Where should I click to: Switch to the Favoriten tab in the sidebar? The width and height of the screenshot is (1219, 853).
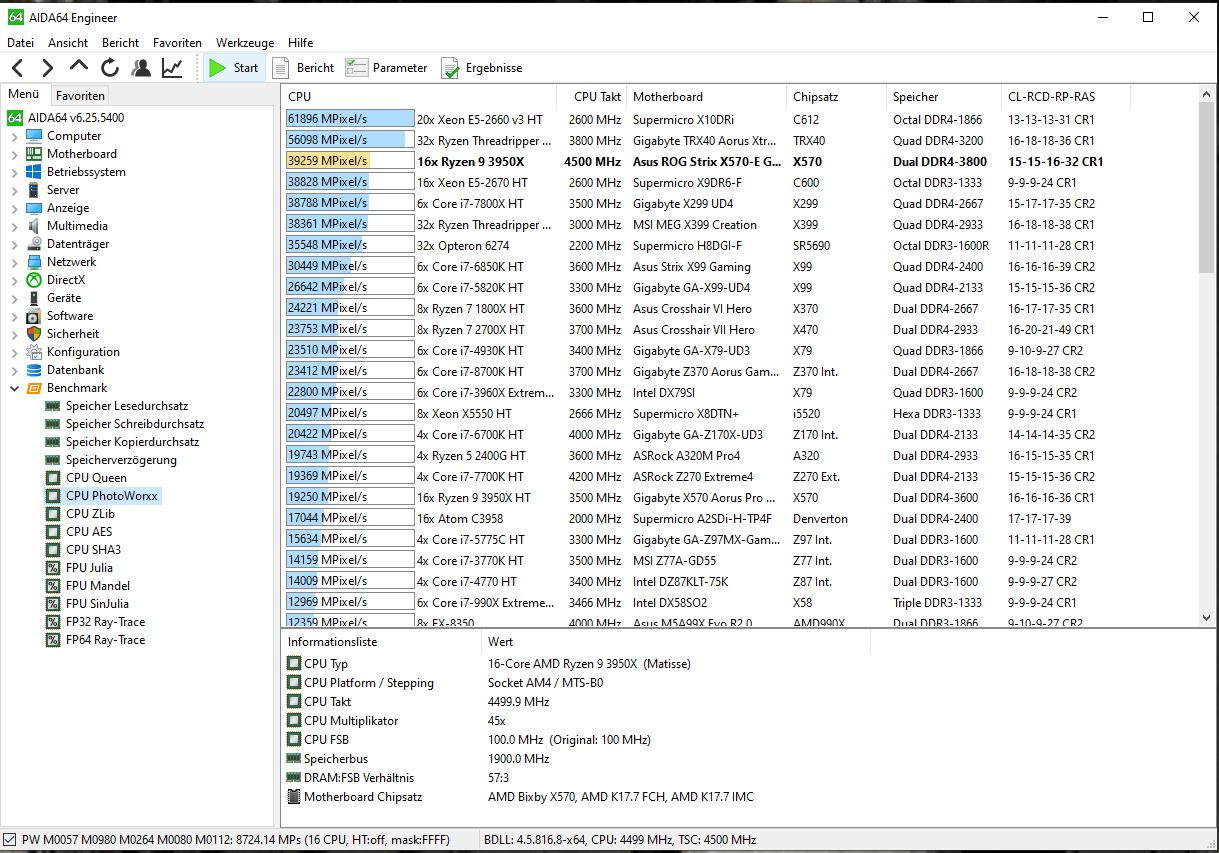pyautogui.click(x=80, y=96)
